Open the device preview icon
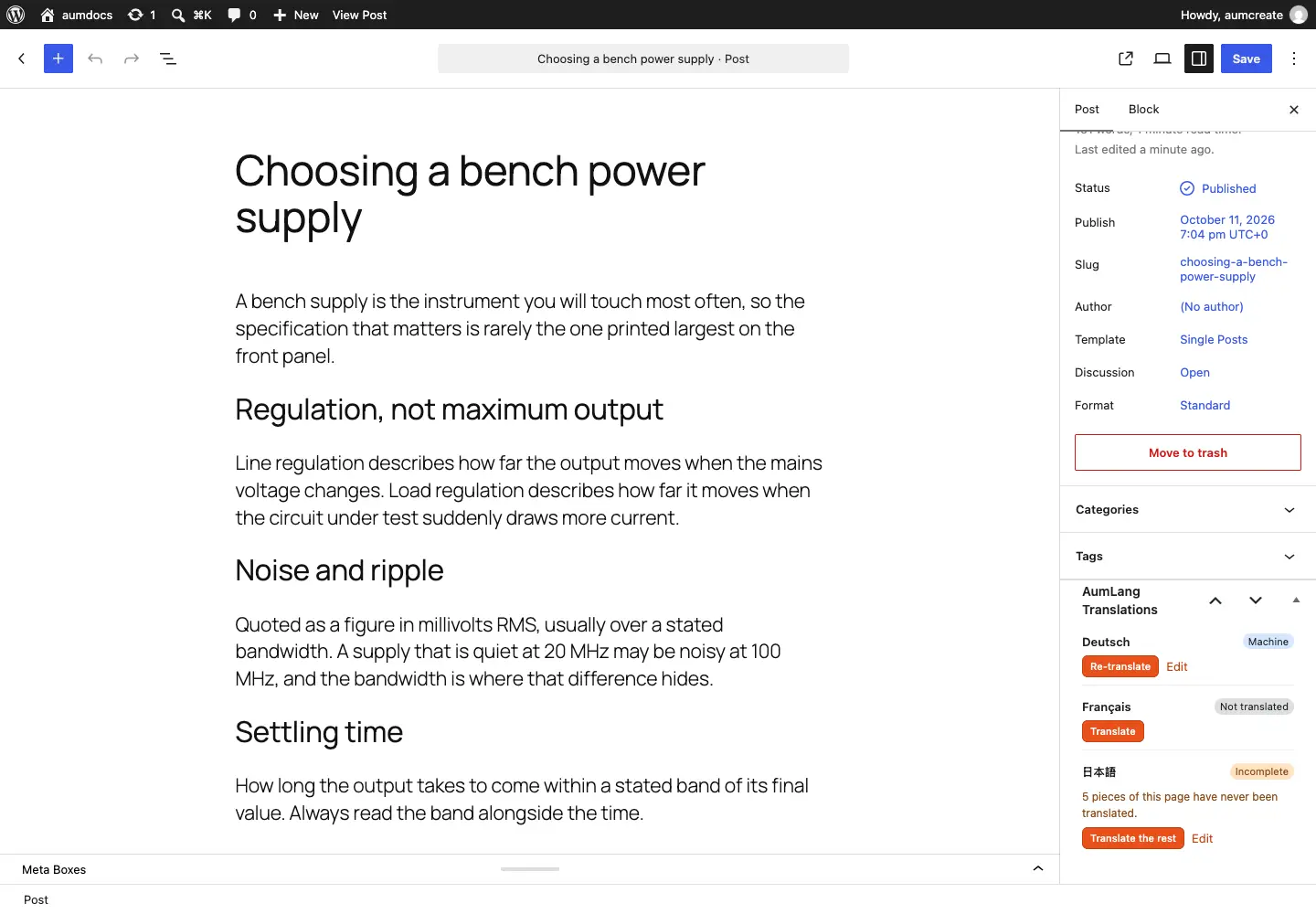 (1162, 58)
